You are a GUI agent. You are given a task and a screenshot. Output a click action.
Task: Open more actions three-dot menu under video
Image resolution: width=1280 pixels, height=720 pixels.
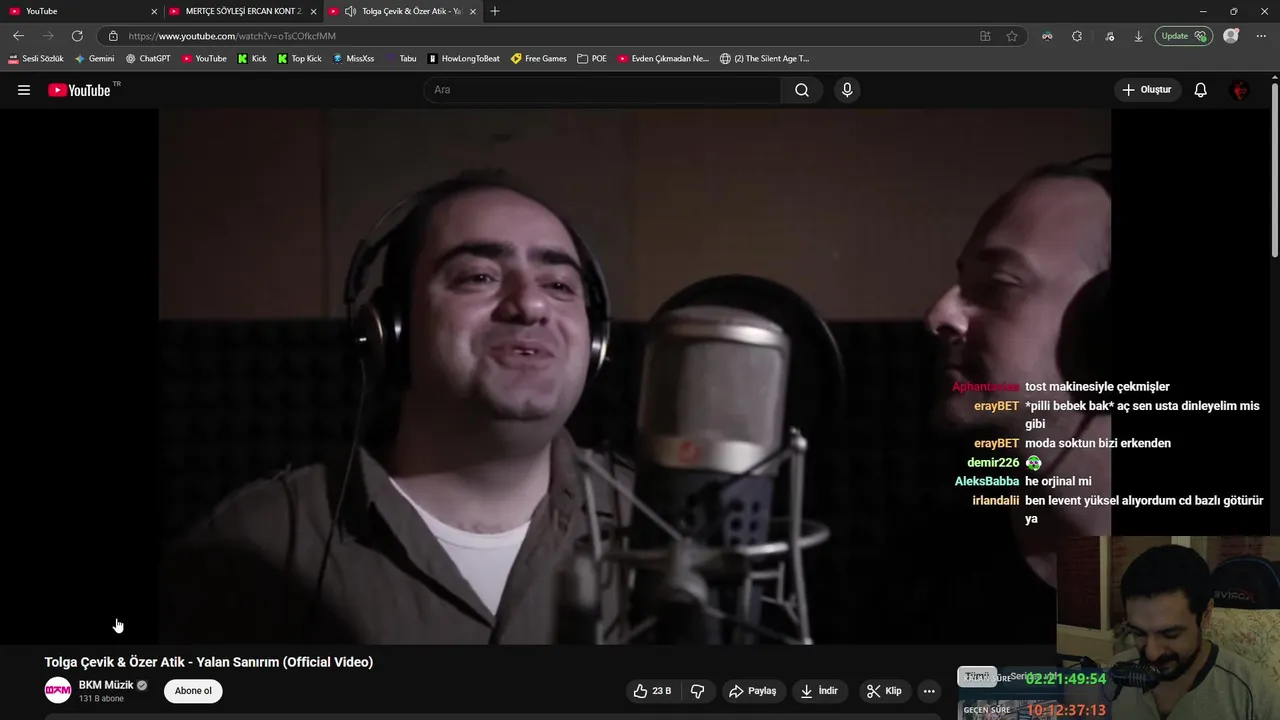click(x=929, y=691)
